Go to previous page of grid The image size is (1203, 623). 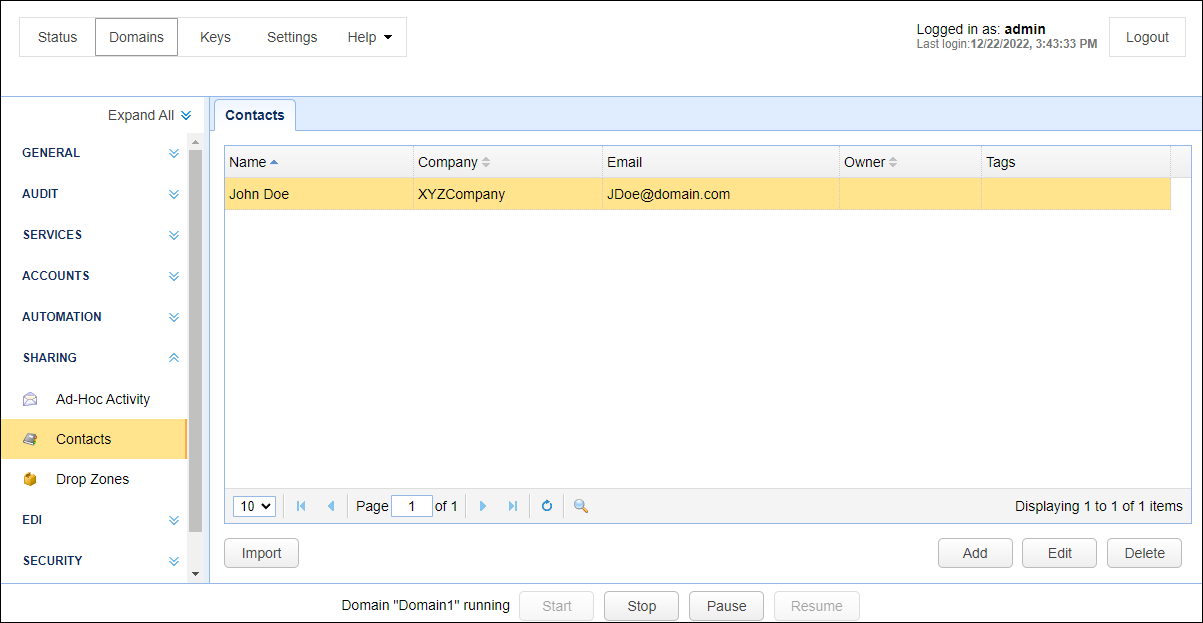coord(331,506)
